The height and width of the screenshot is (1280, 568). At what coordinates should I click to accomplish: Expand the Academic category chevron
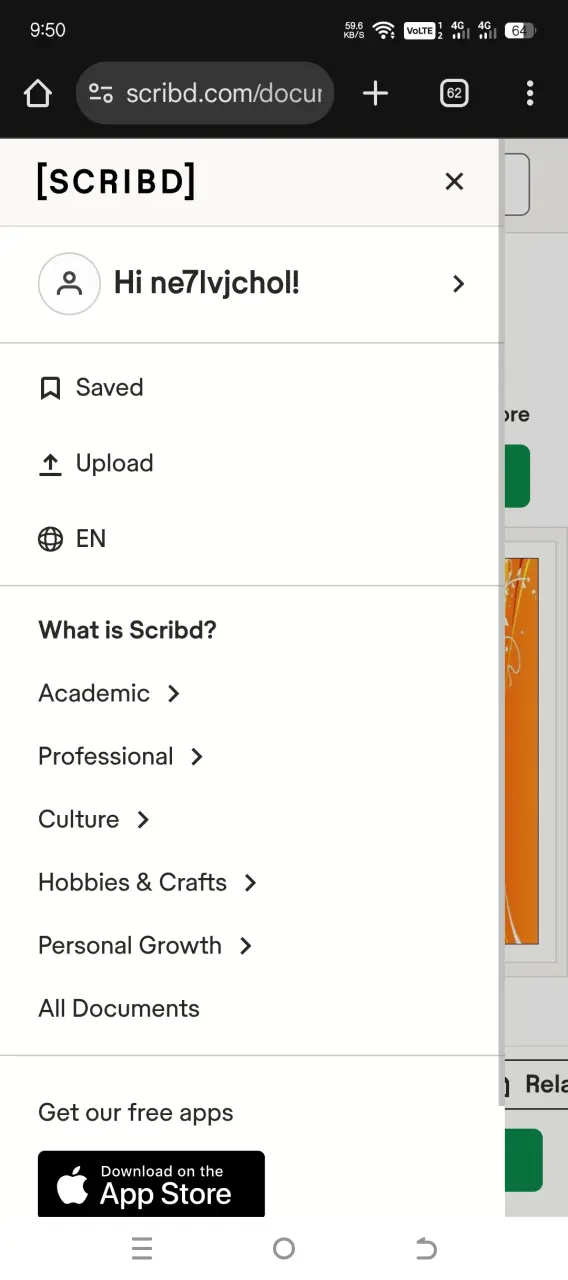click(173, 693)
